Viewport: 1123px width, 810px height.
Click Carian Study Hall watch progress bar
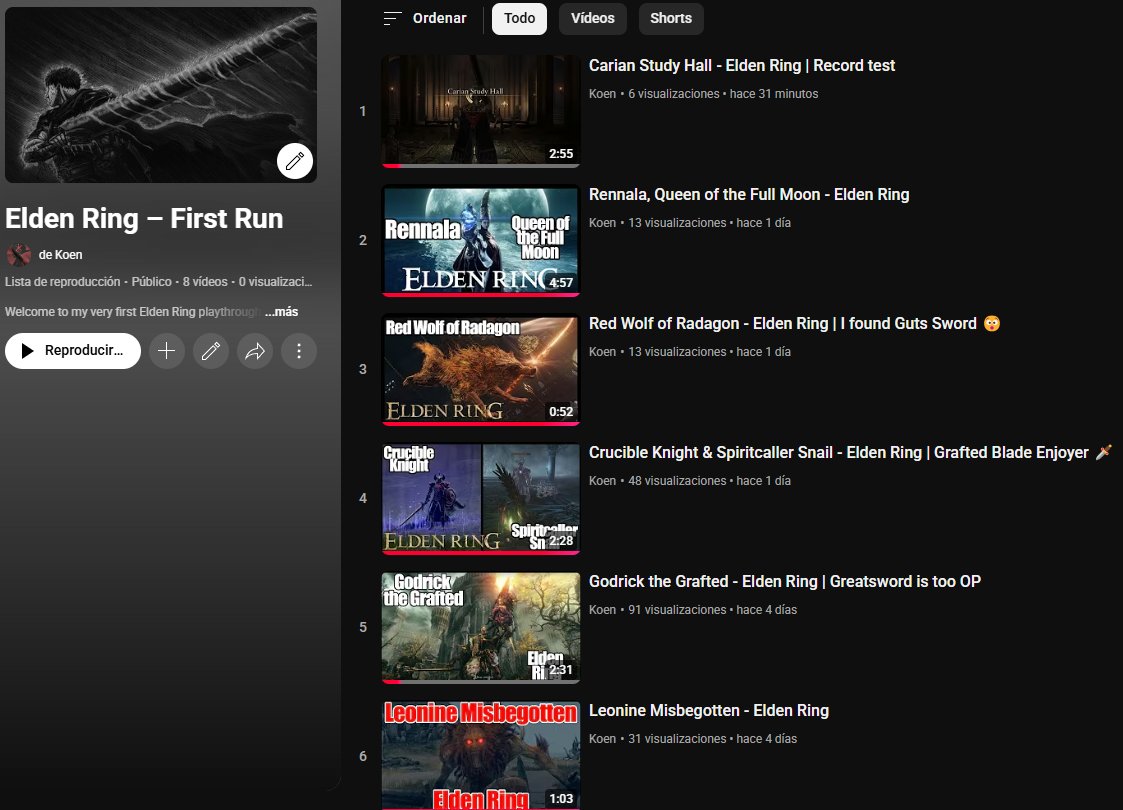[481, 165]
